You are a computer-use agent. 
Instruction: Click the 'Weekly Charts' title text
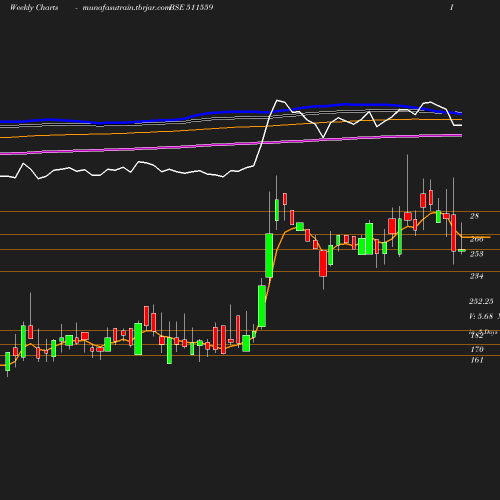34,7
